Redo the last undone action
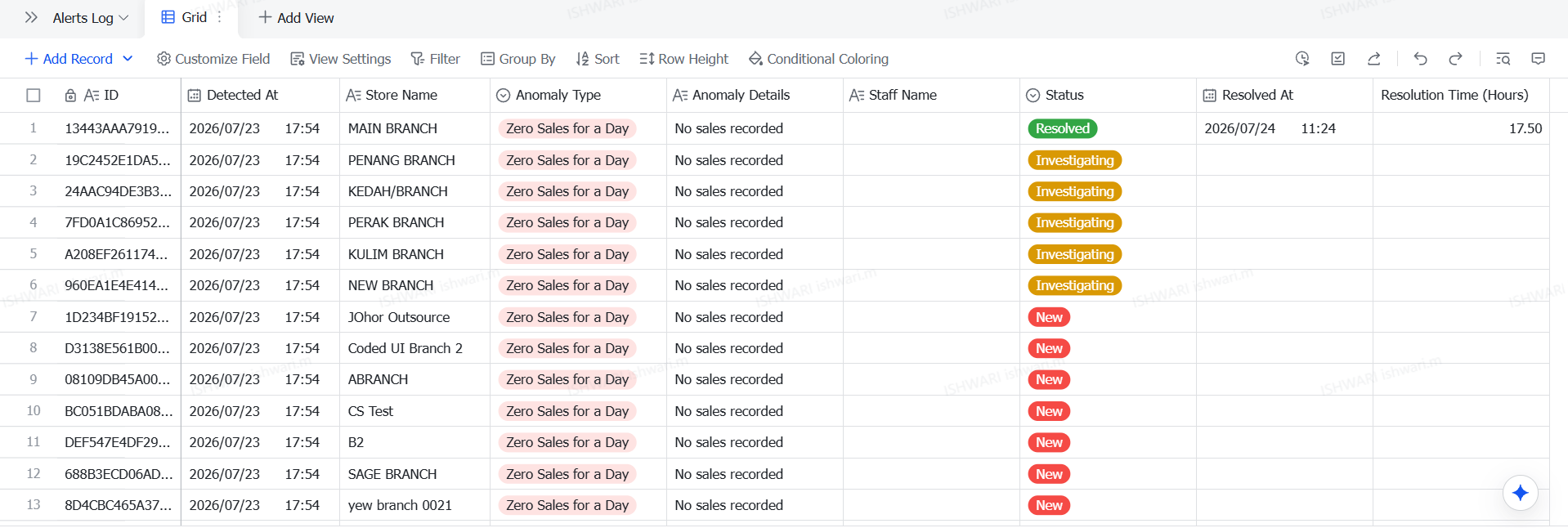Viewport: 1568px width, 528px height. (1456, 59)
